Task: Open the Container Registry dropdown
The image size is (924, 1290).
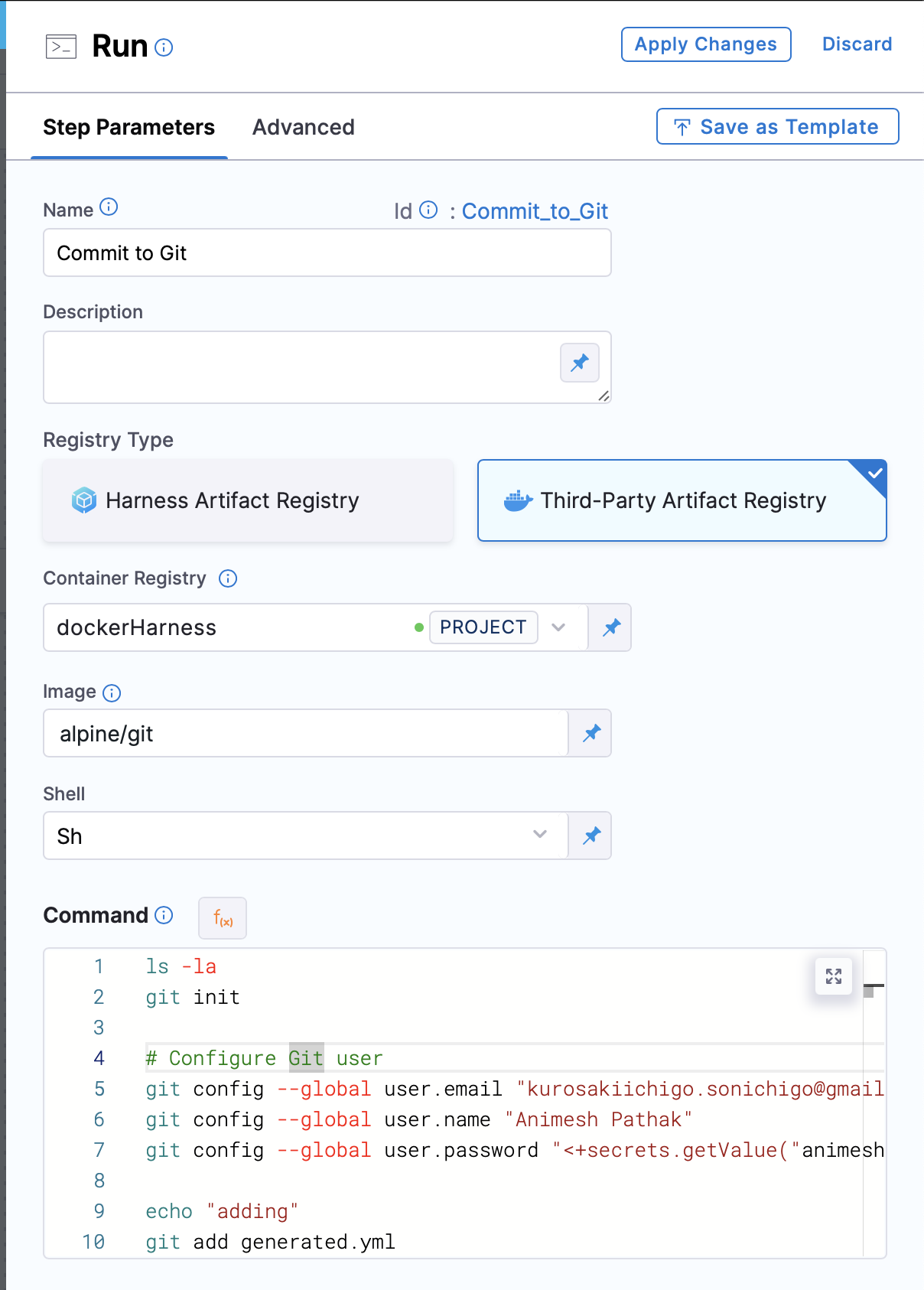Action: click(559, 627)
